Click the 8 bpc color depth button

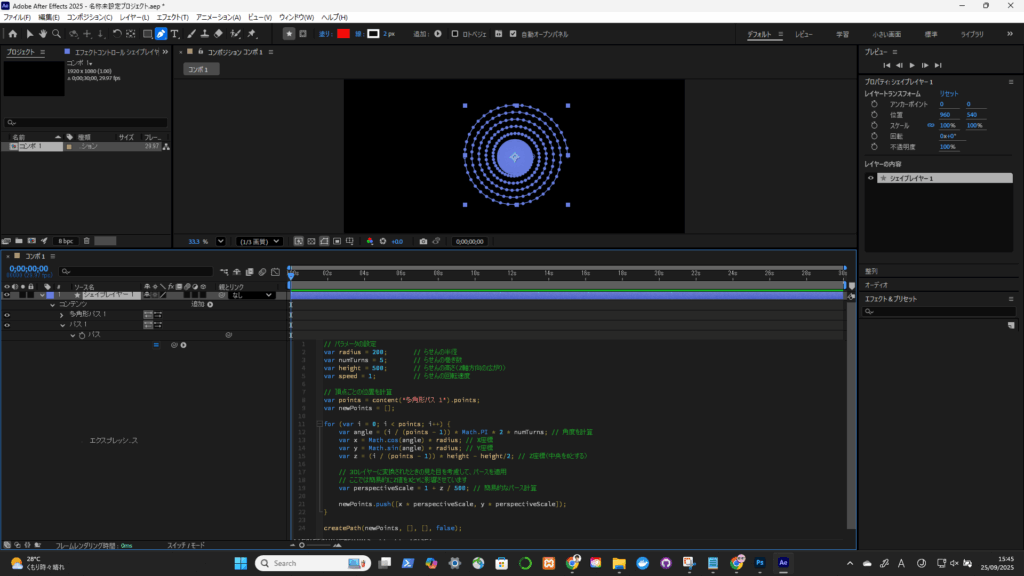[x=66, y=241]
